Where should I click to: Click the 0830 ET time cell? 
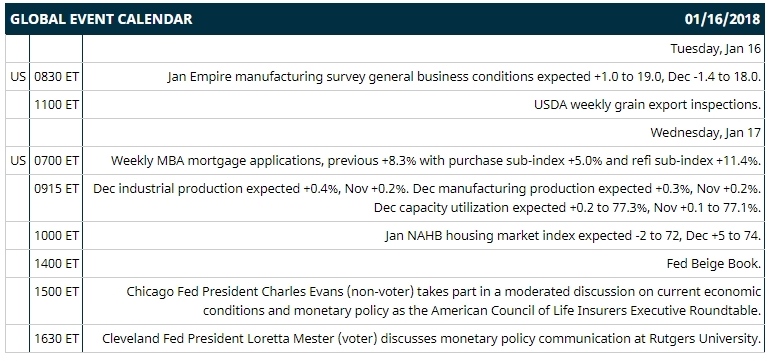(x=56, y=77)
